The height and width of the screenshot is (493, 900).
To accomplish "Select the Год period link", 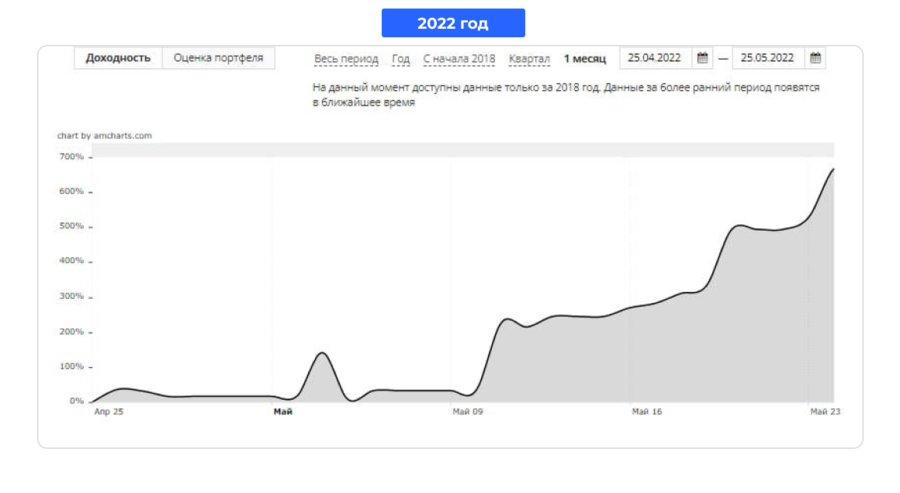I will pyautogui.click(x=401, y=59).
